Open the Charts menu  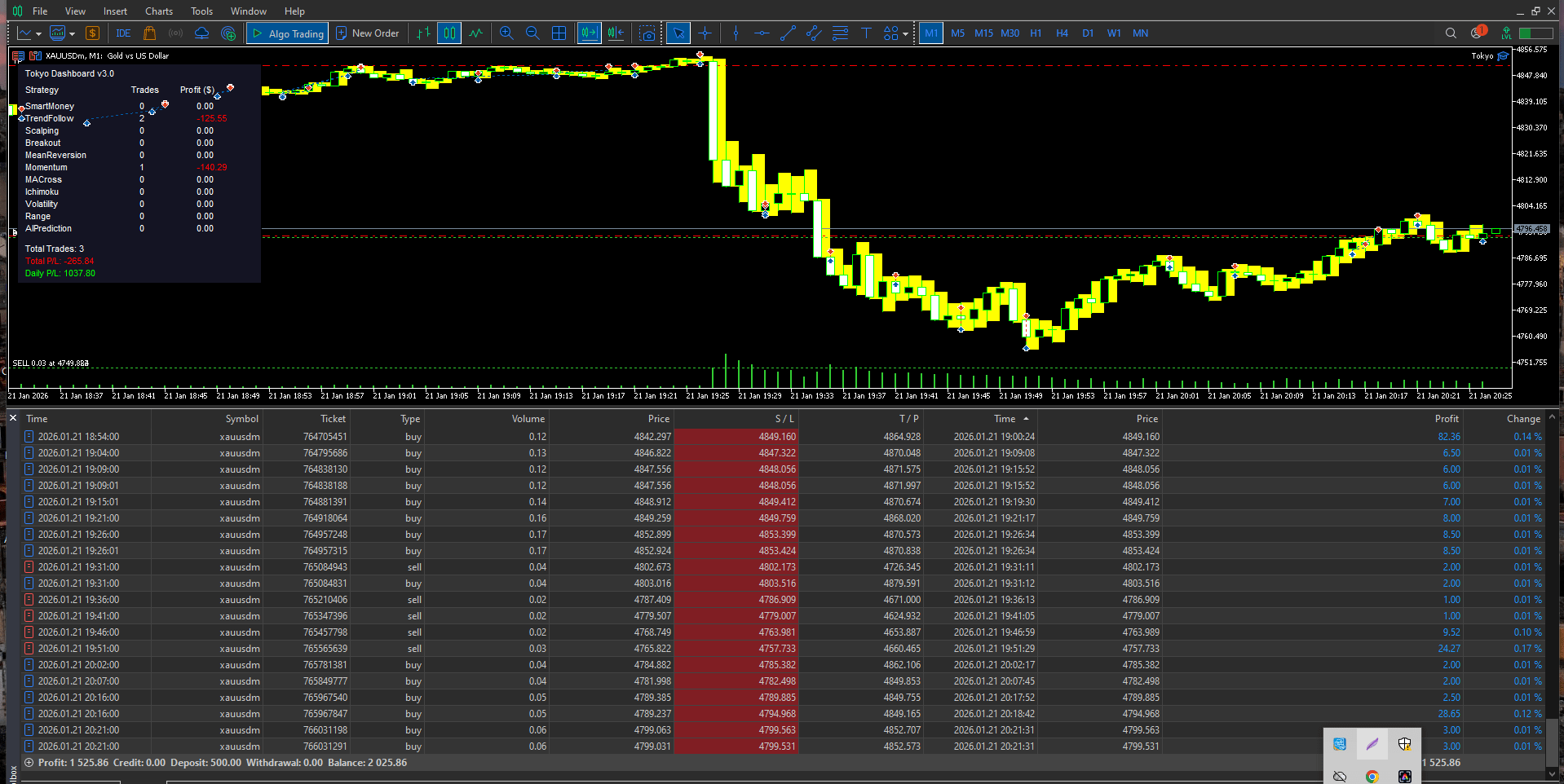(x=158, y=11)
